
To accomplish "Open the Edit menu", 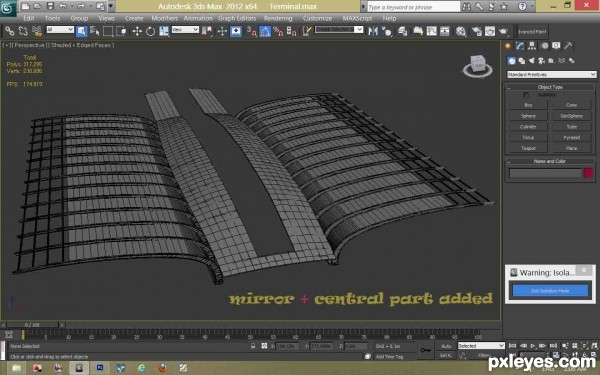I will (x=29, y=18).
